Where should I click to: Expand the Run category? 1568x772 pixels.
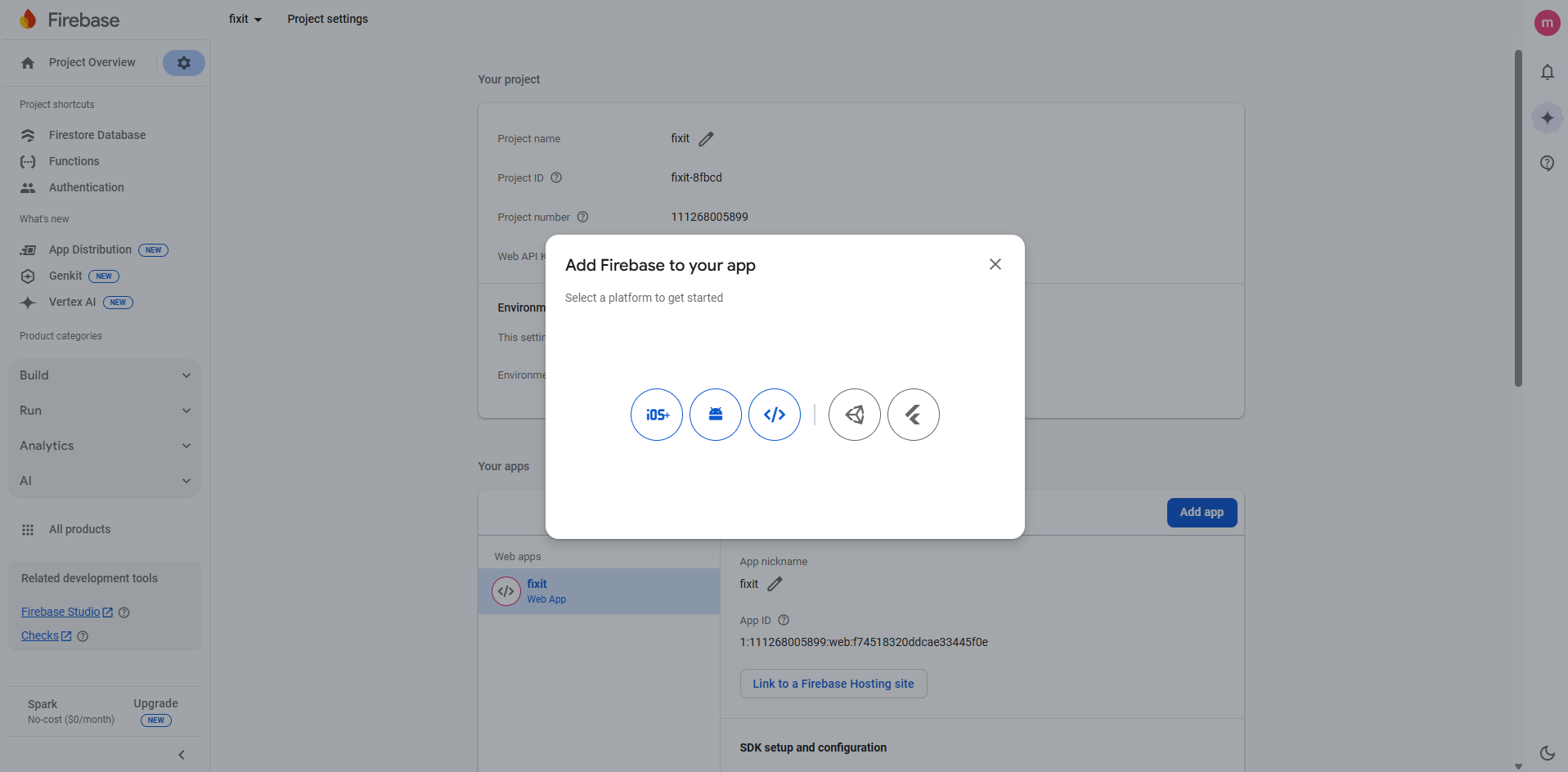pos(105,411)
